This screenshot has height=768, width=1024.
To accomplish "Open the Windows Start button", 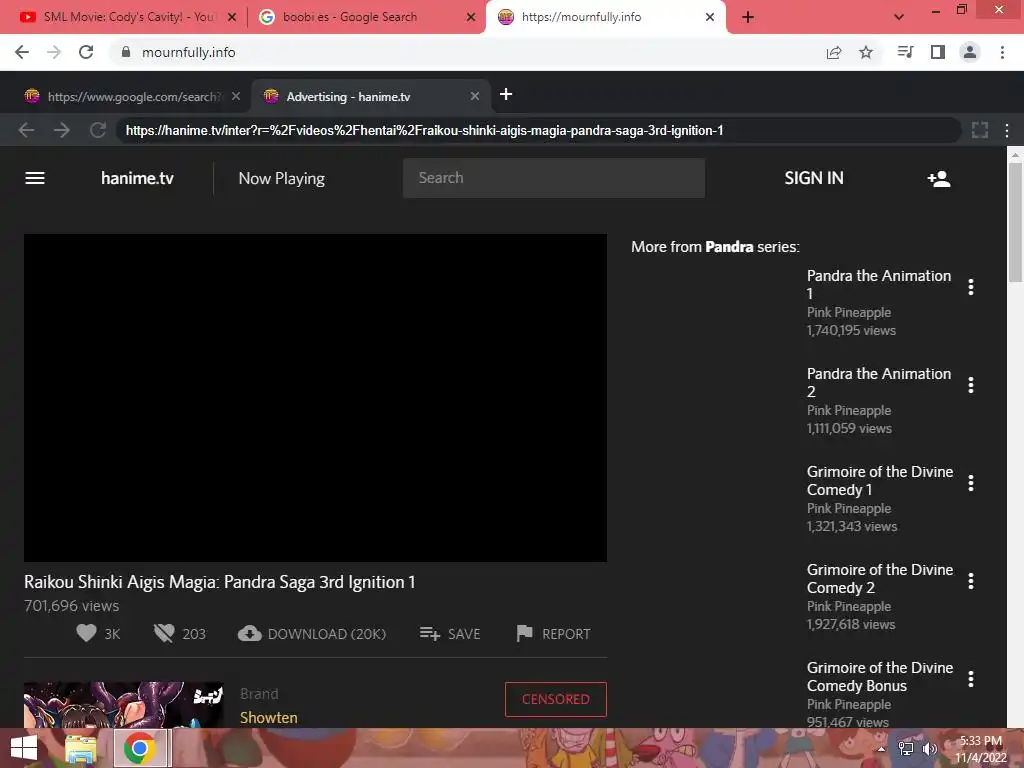I will point(24,748).
